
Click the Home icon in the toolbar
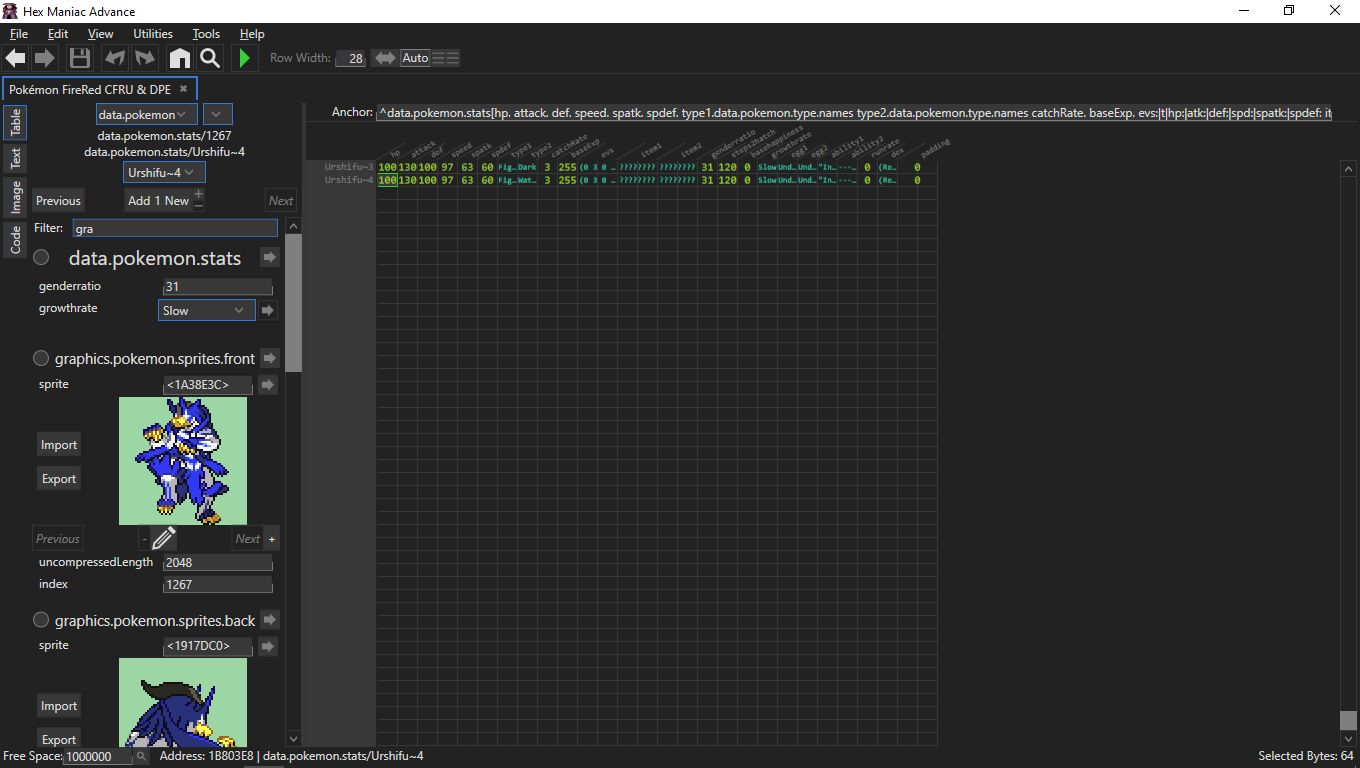point(179,58)
